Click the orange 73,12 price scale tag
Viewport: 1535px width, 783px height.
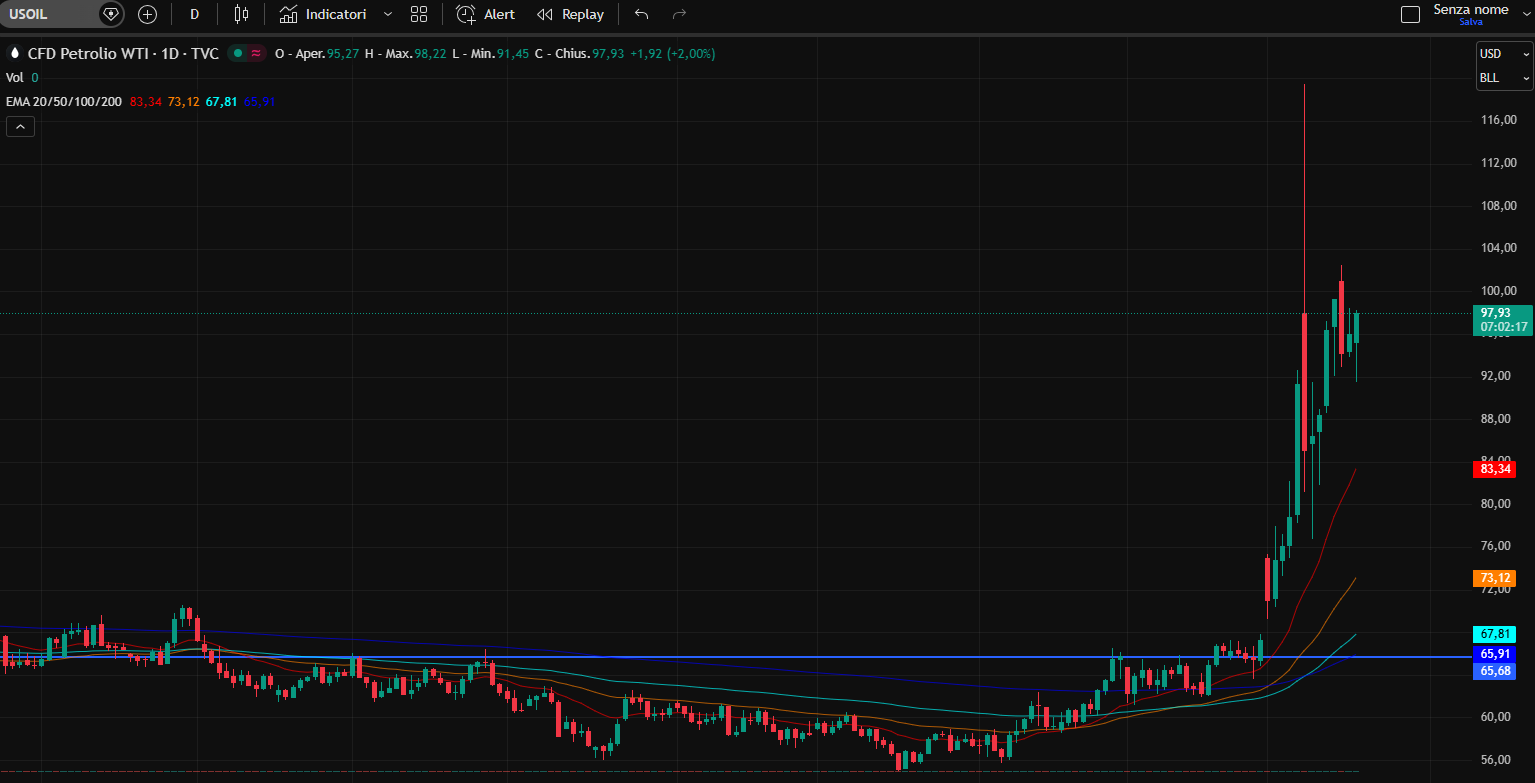[x=1495, y=578]
